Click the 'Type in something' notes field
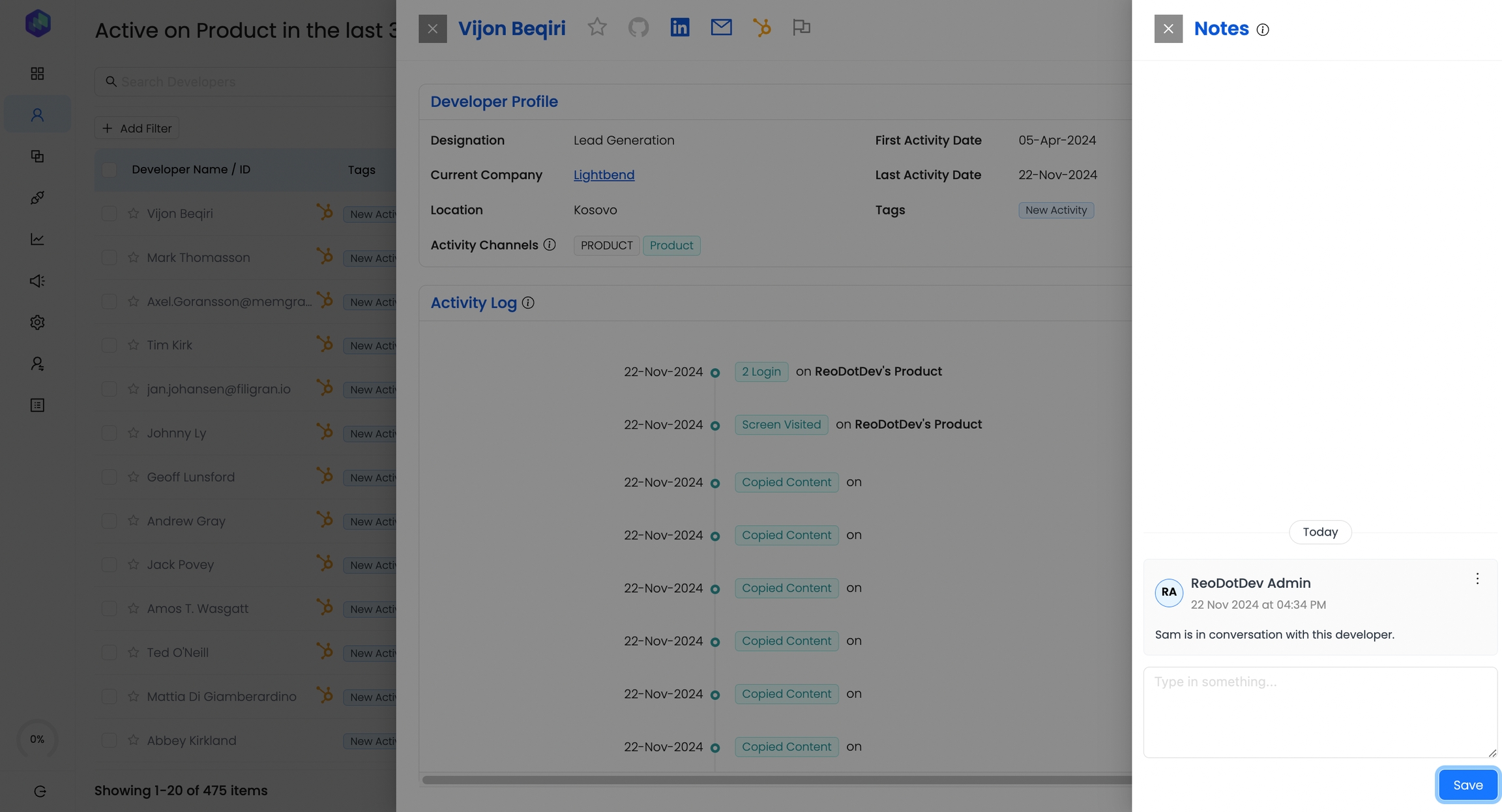Screen dimensions: 1502x812 pos(1319,712)
